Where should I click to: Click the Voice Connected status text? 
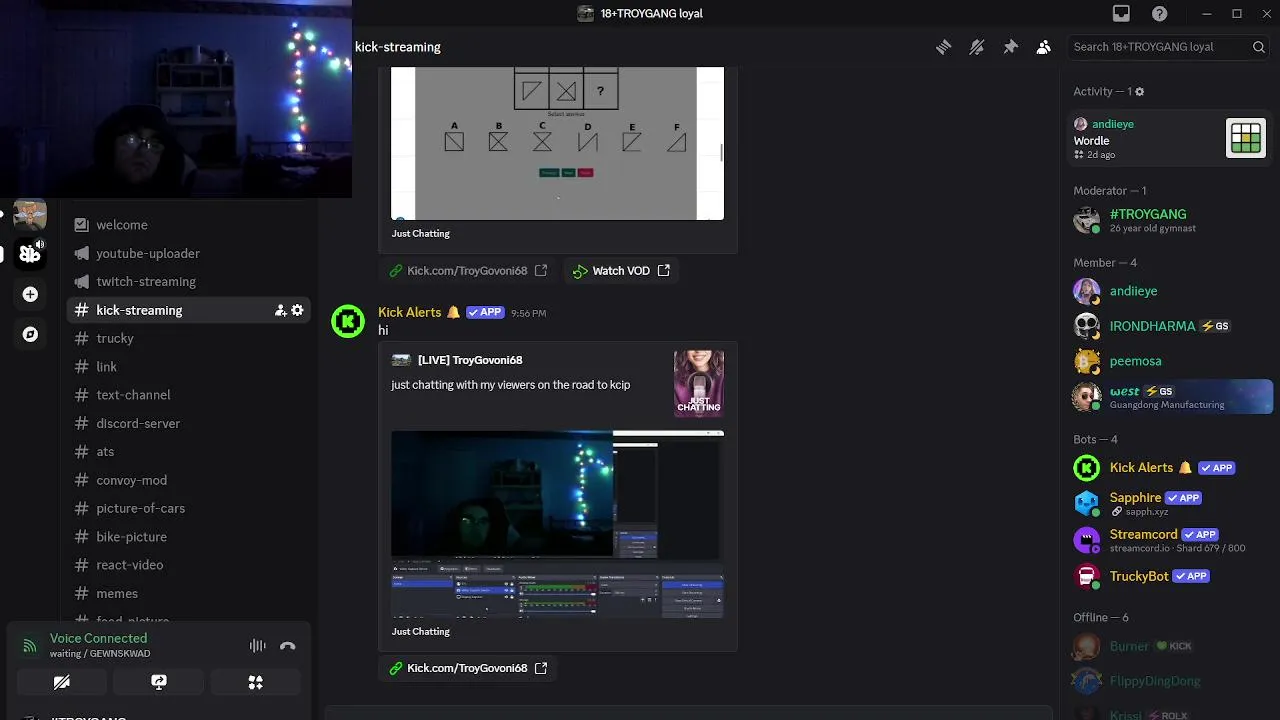[x=98, y=638]
